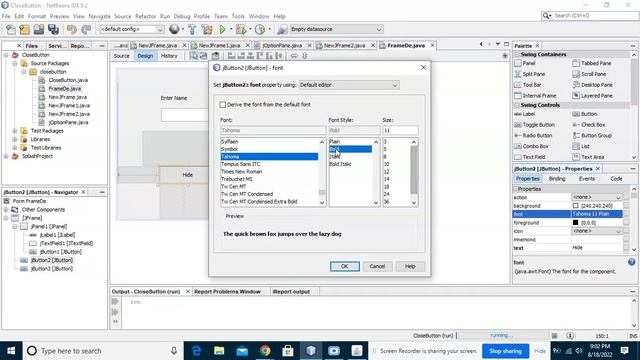Viewport: 640px width, 360px height.
Task: Click the globe browser icon in toolbar
Action: [x=174, y=29]
